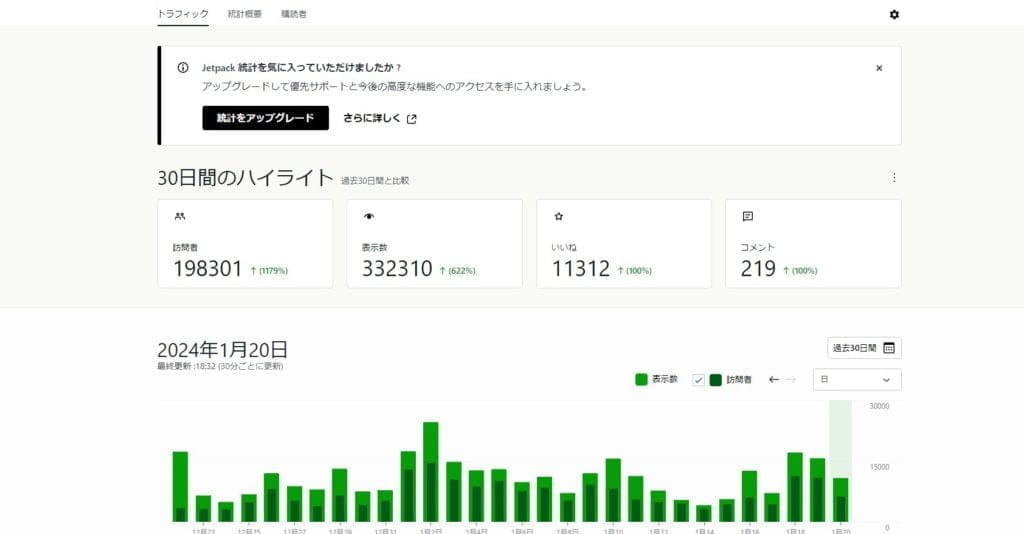Select the tallest bar for January 2
The image size is (1024, 534).
pyautogui.click(x=431, y=470)
